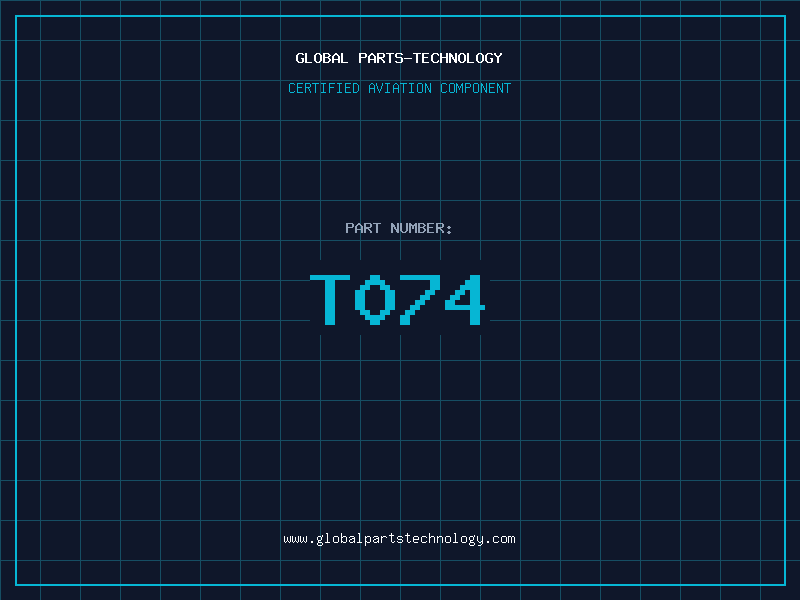Click the word PARTS in the header
Viewport: 800px width, 600px height.
(x=381, y=58)
